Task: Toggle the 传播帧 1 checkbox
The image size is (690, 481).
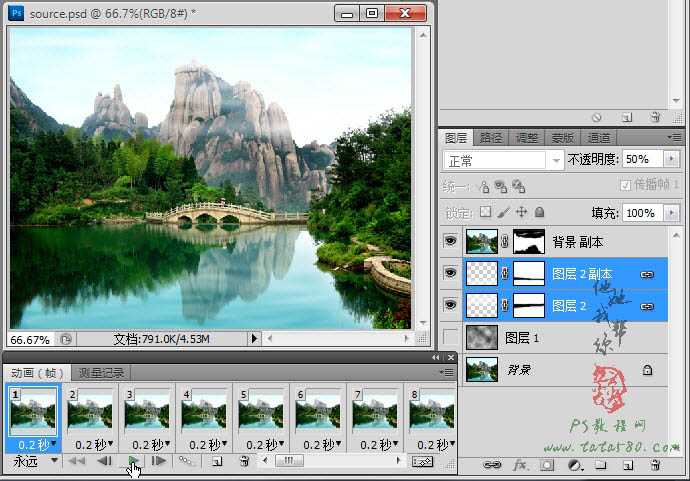Action: click(625, 186)
